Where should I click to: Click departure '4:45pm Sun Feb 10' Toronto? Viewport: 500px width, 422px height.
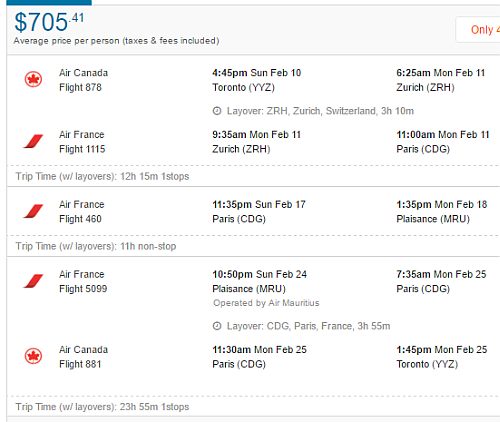click(x=257, y=80)
